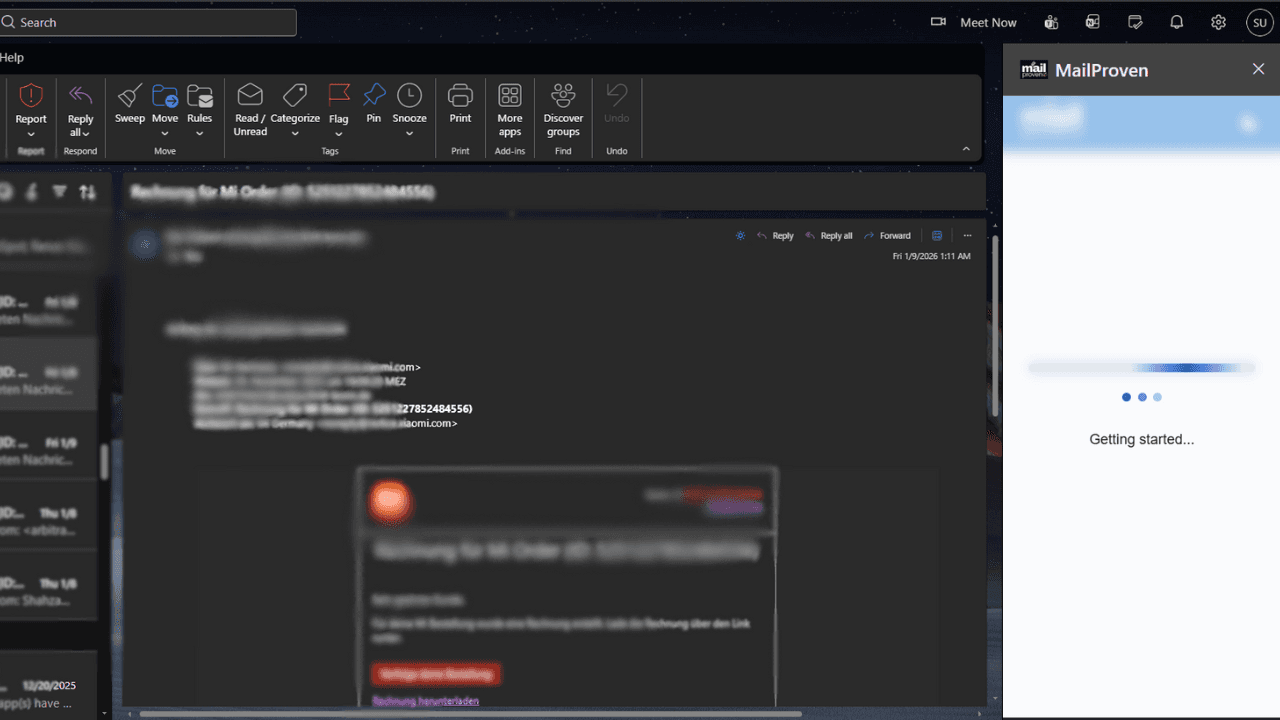Viewport: 1280px width, 720px height.
Task: Collapse the ribbon with the chevron
Action: pos(966,149)
